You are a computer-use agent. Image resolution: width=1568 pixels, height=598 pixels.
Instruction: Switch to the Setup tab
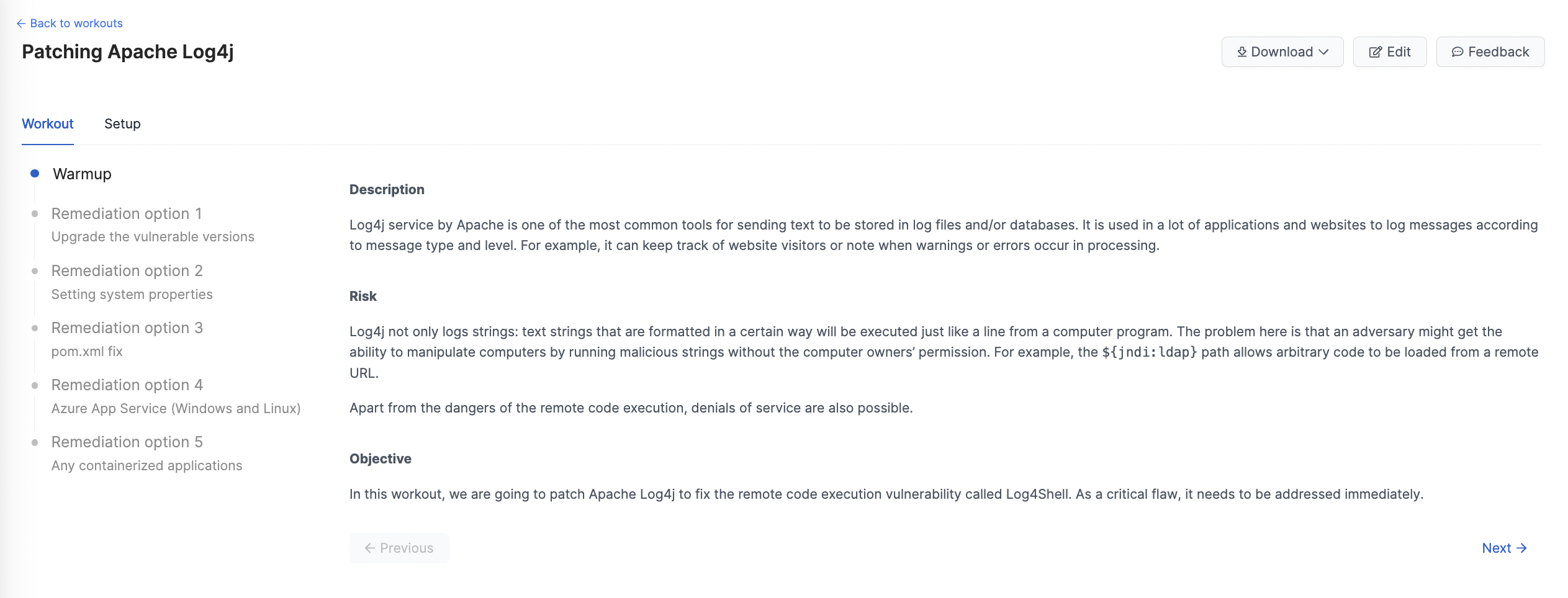coord(122,124)
